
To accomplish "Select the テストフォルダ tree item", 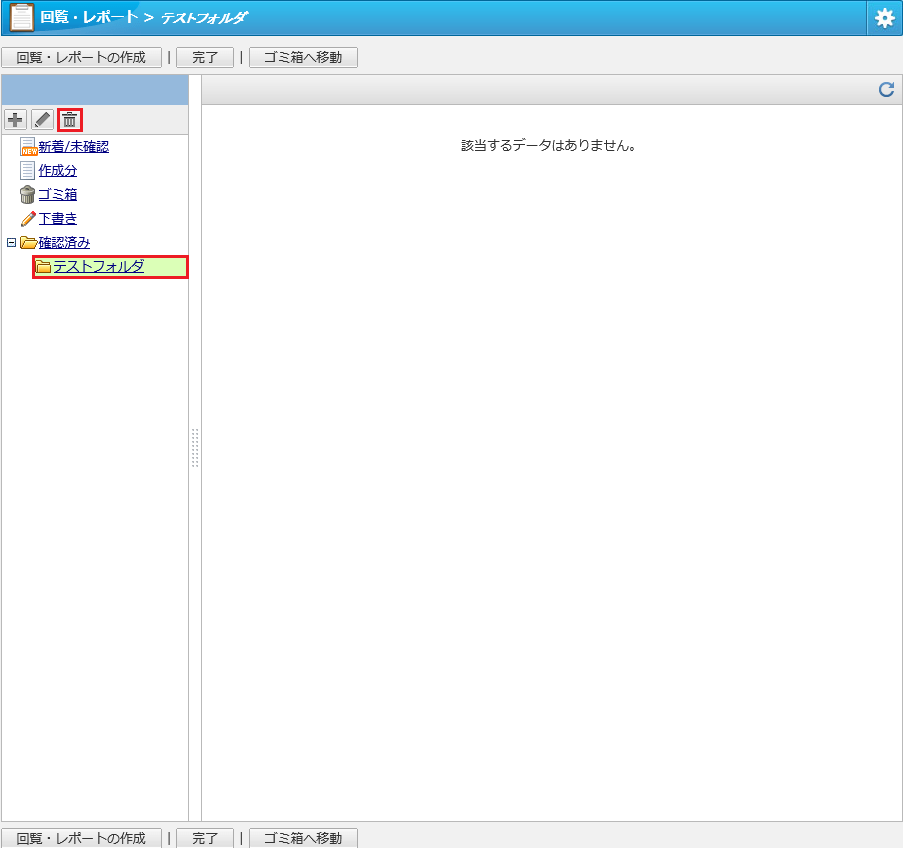I will tap(98, 267).
